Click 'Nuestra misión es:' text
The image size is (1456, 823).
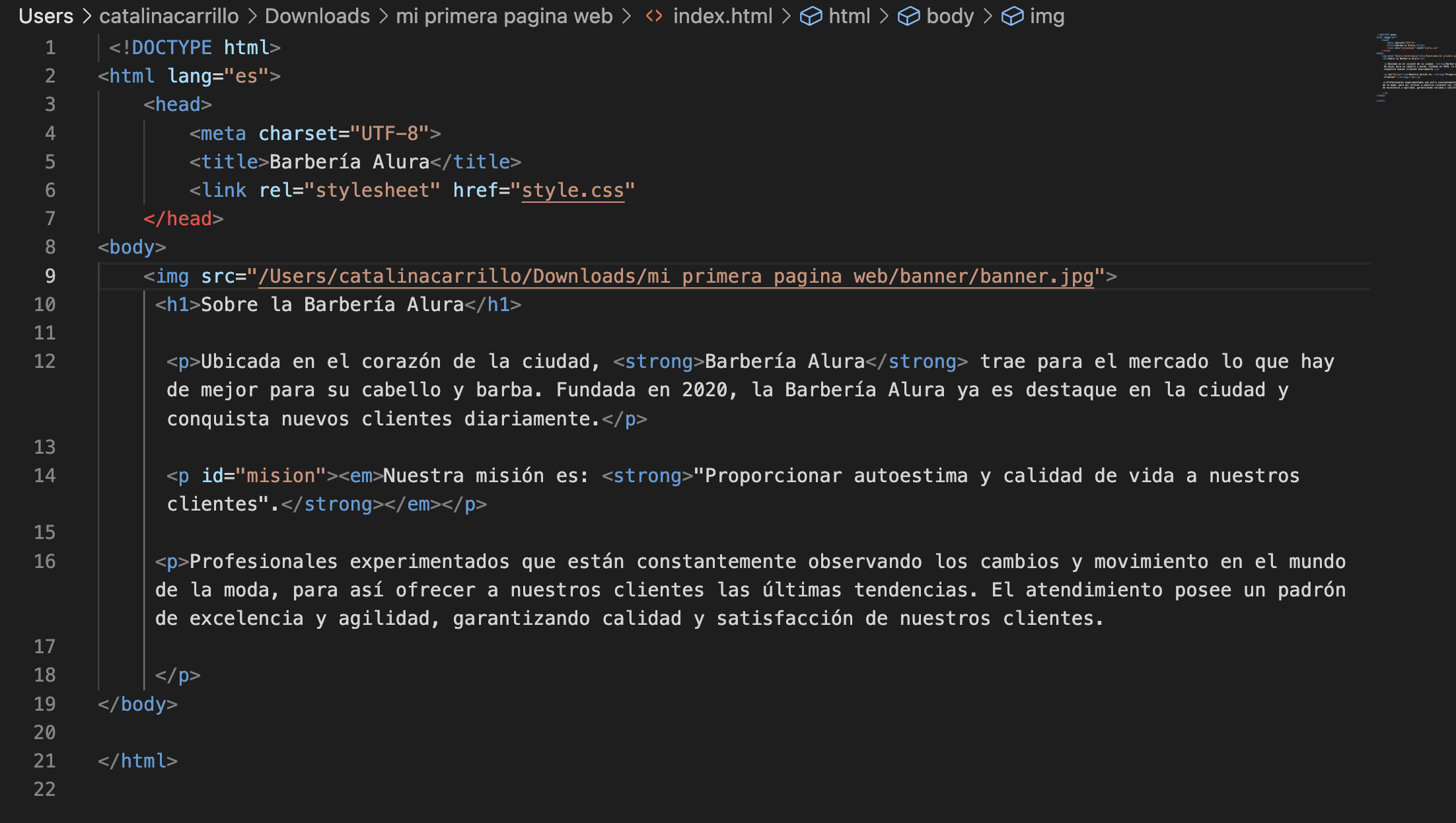click(x=486, y=476)
